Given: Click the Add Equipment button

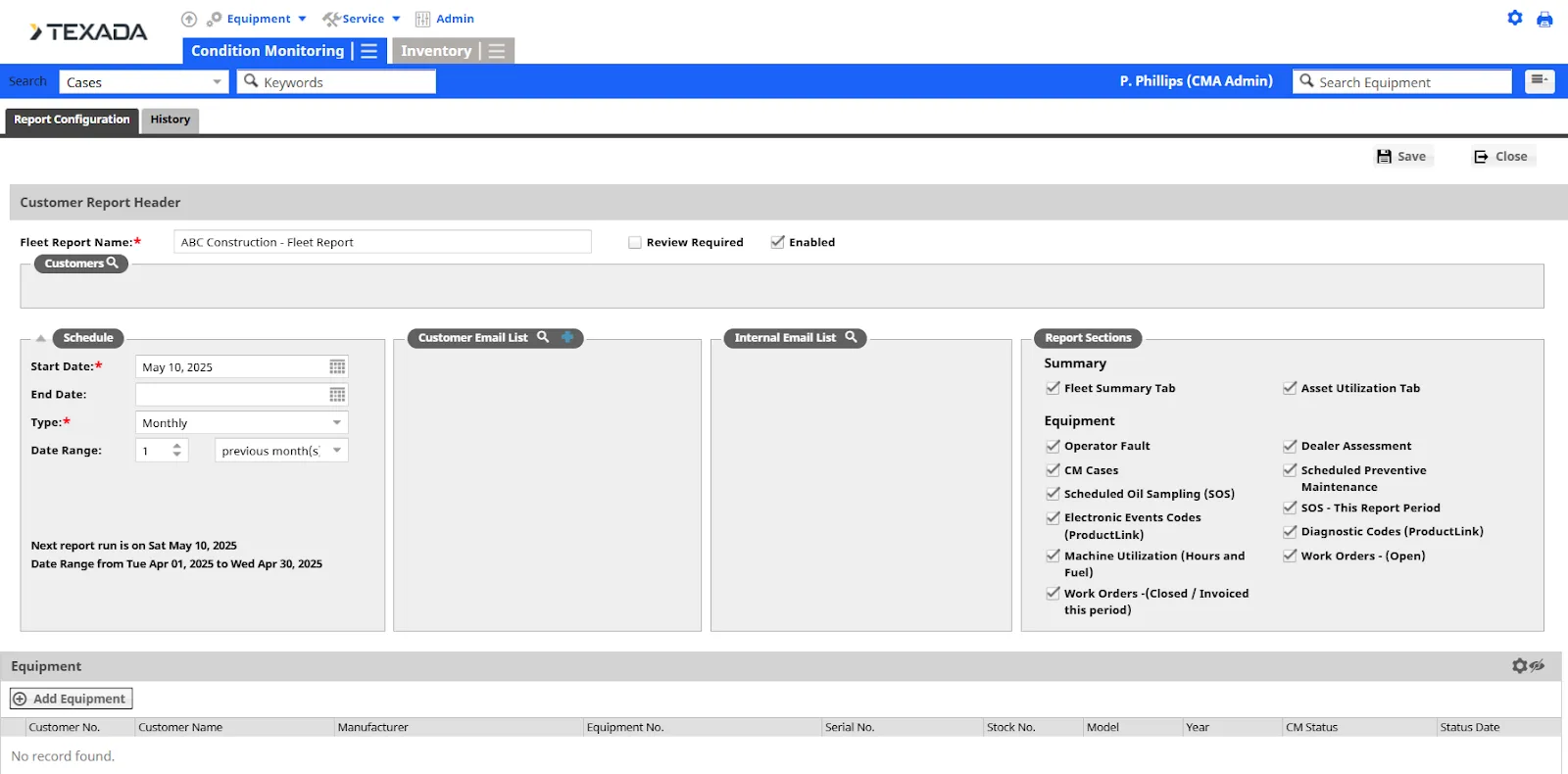Looking at the screenshot, I should [x=71, y=699].
